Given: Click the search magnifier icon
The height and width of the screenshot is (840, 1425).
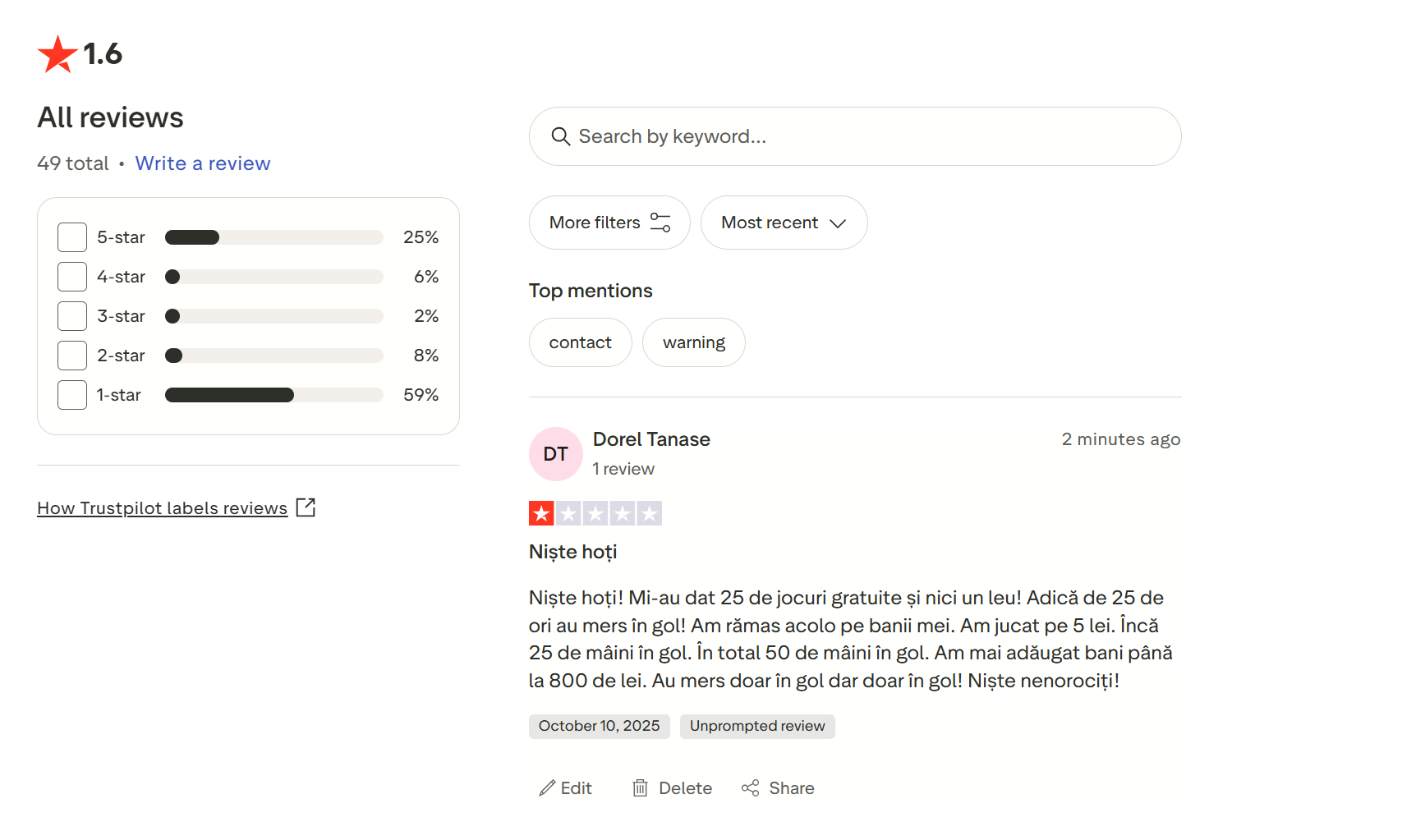Looking at the screenshot, I should [560, 136].
